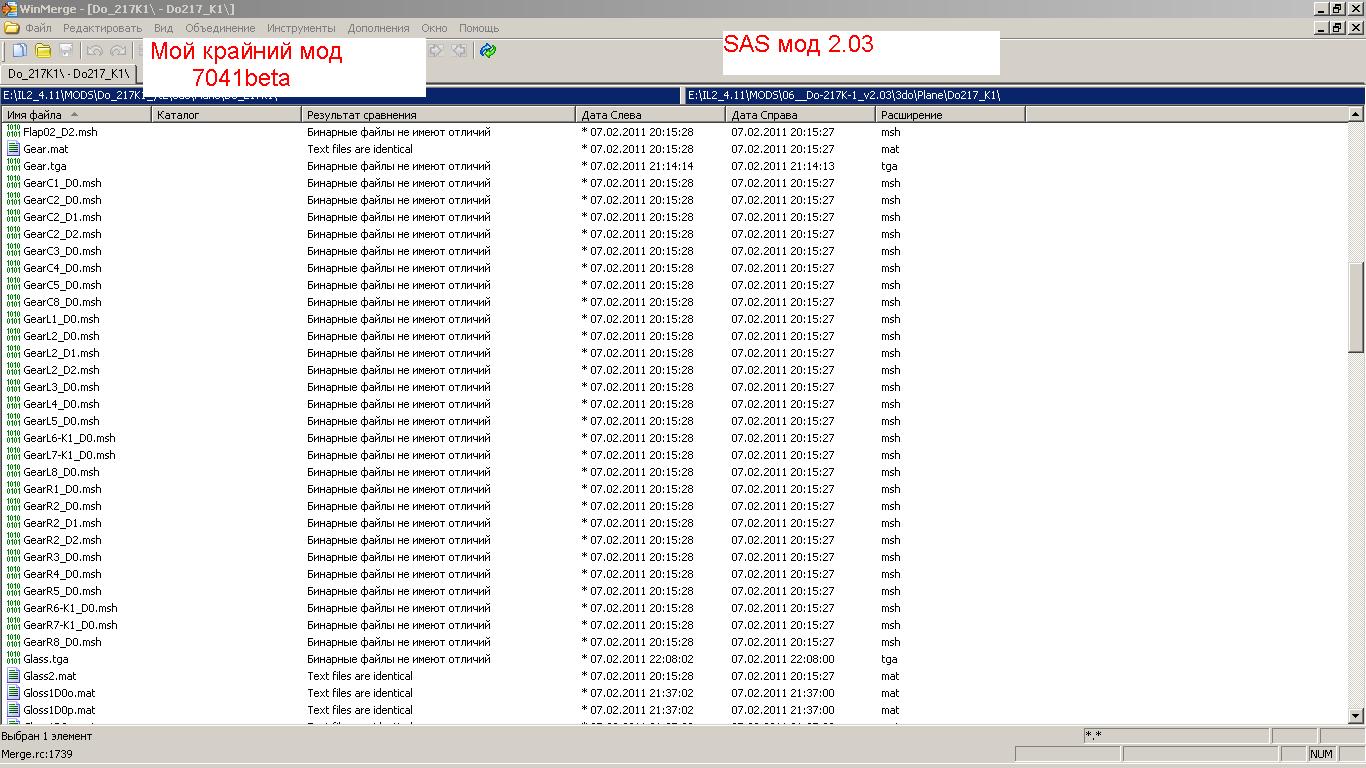This screenshot has height=768, width=1366.
Task: Select the Do_217K1\ - Do217_K1\ document tab
Action: (68, 74)
